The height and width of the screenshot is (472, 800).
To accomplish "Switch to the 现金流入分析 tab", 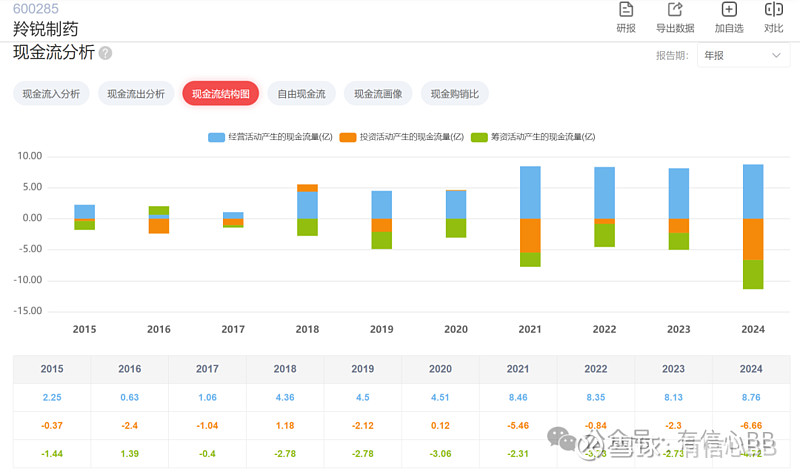I will pos(52,94).
